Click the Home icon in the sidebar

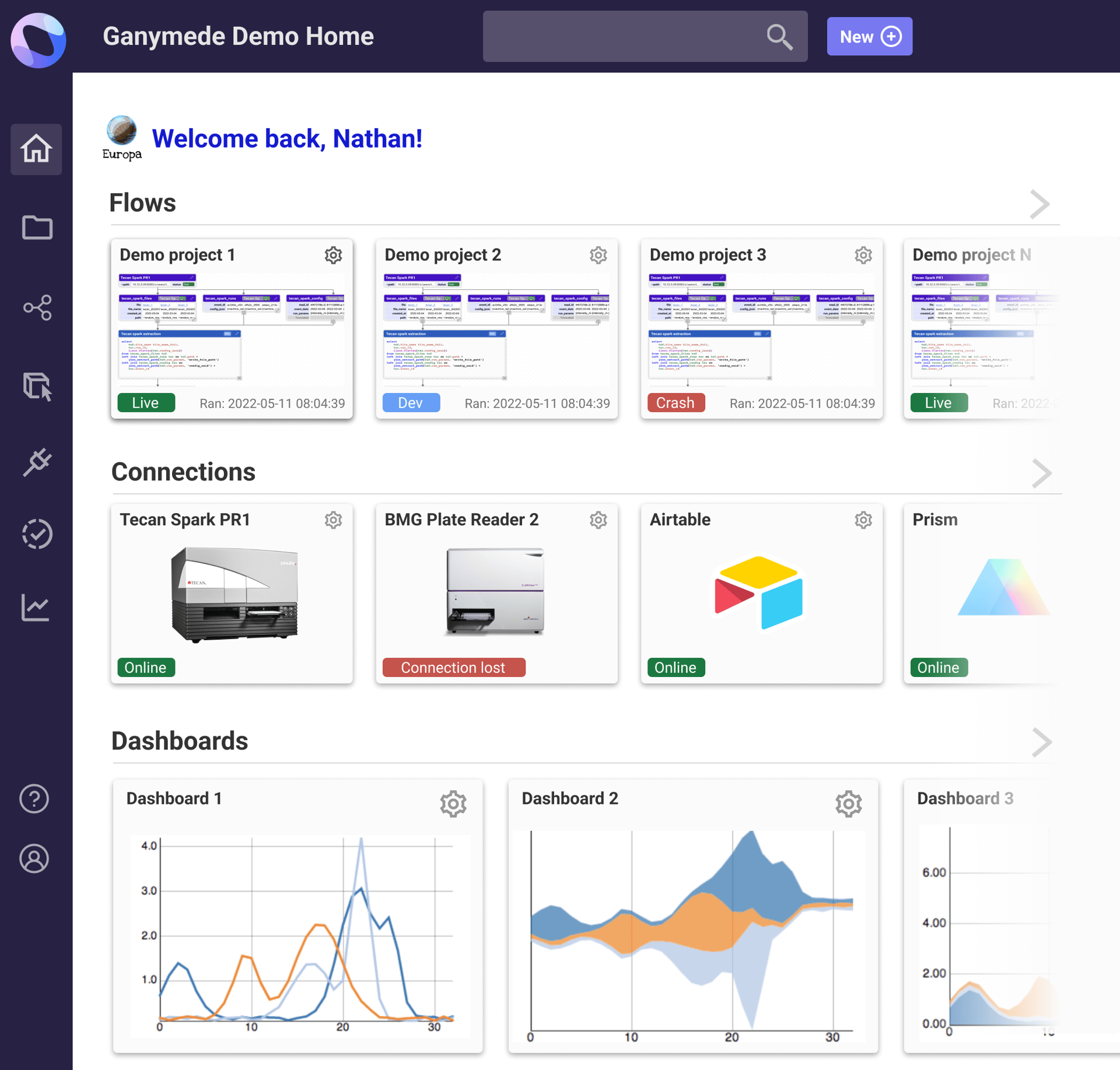(36, 149)
